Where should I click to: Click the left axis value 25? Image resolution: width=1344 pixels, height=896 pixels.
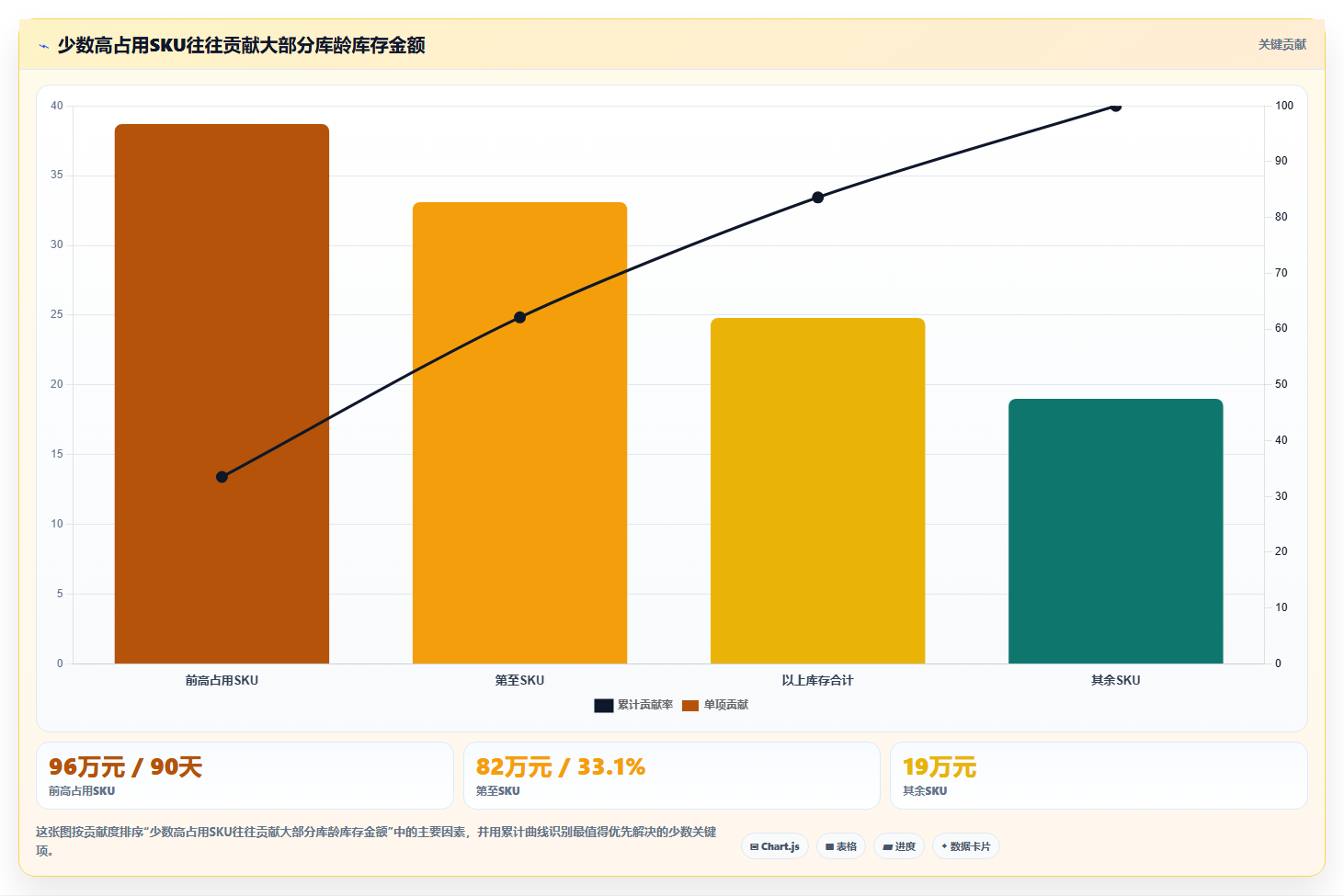pos(57,314)
